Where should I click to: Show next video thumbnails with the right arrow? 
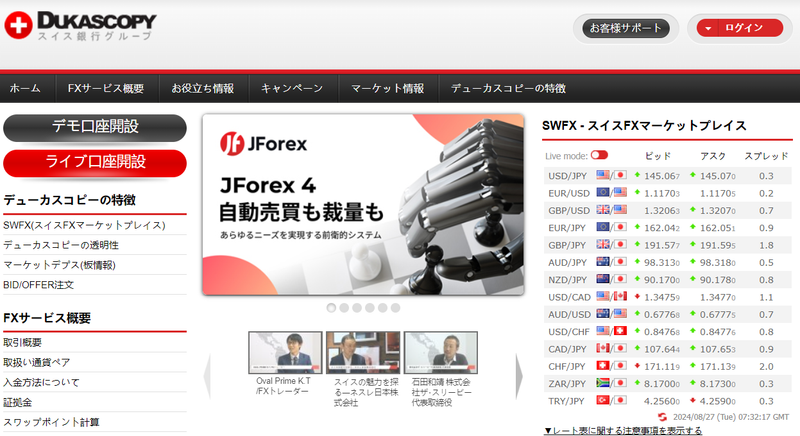coord(519,376)
